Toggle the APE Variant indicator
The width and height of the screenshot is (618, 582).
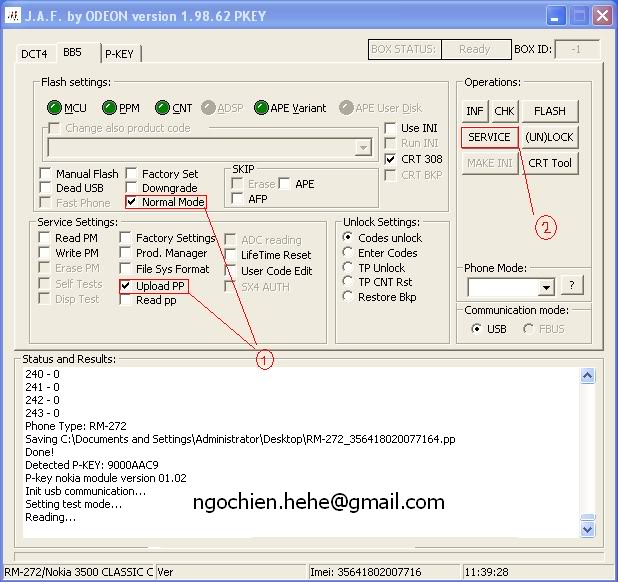[x=262, y=107]
